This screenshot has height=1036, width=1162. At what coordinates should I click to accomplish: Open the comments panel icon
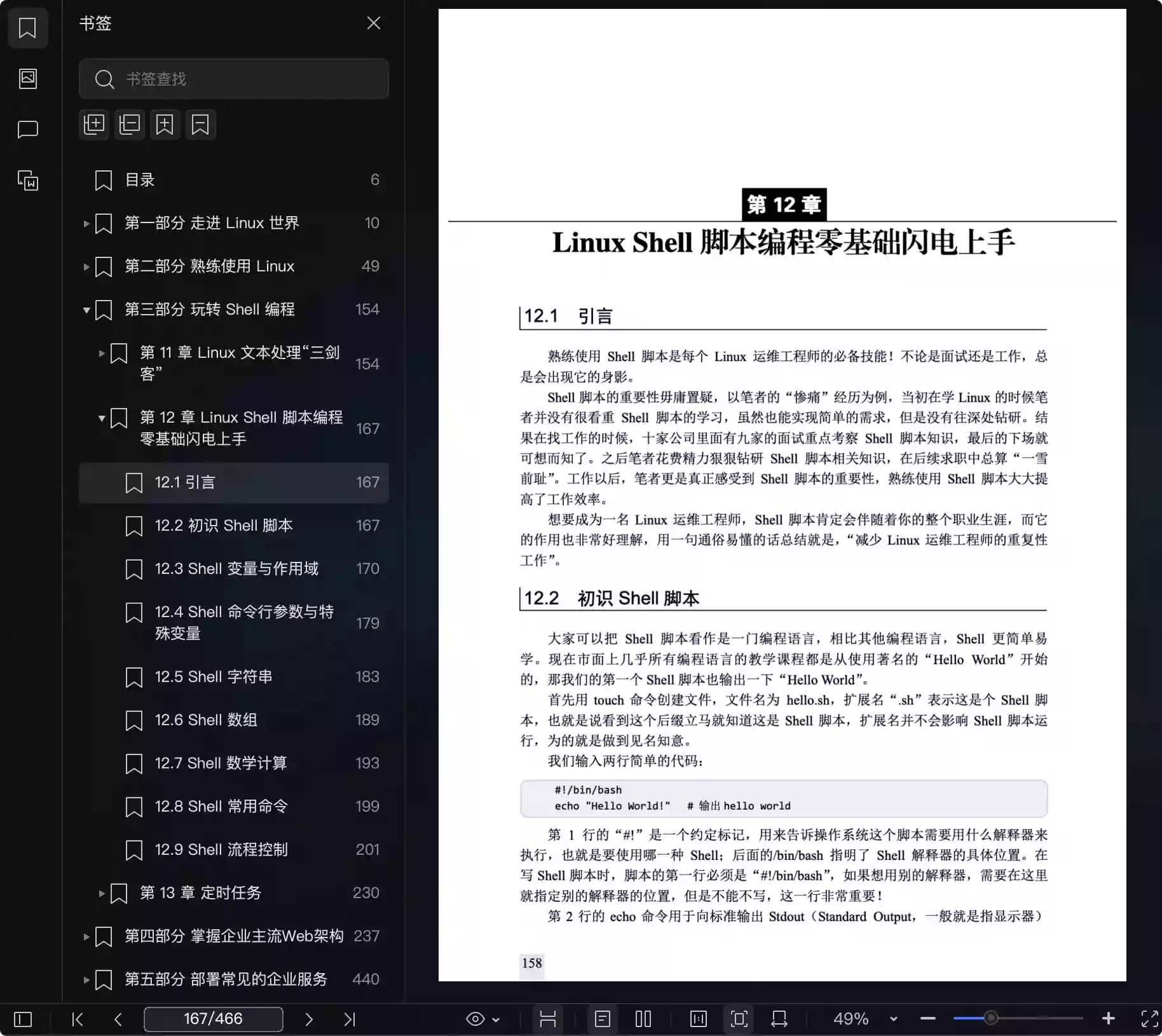pyautogui.click(x=28, y=130)
